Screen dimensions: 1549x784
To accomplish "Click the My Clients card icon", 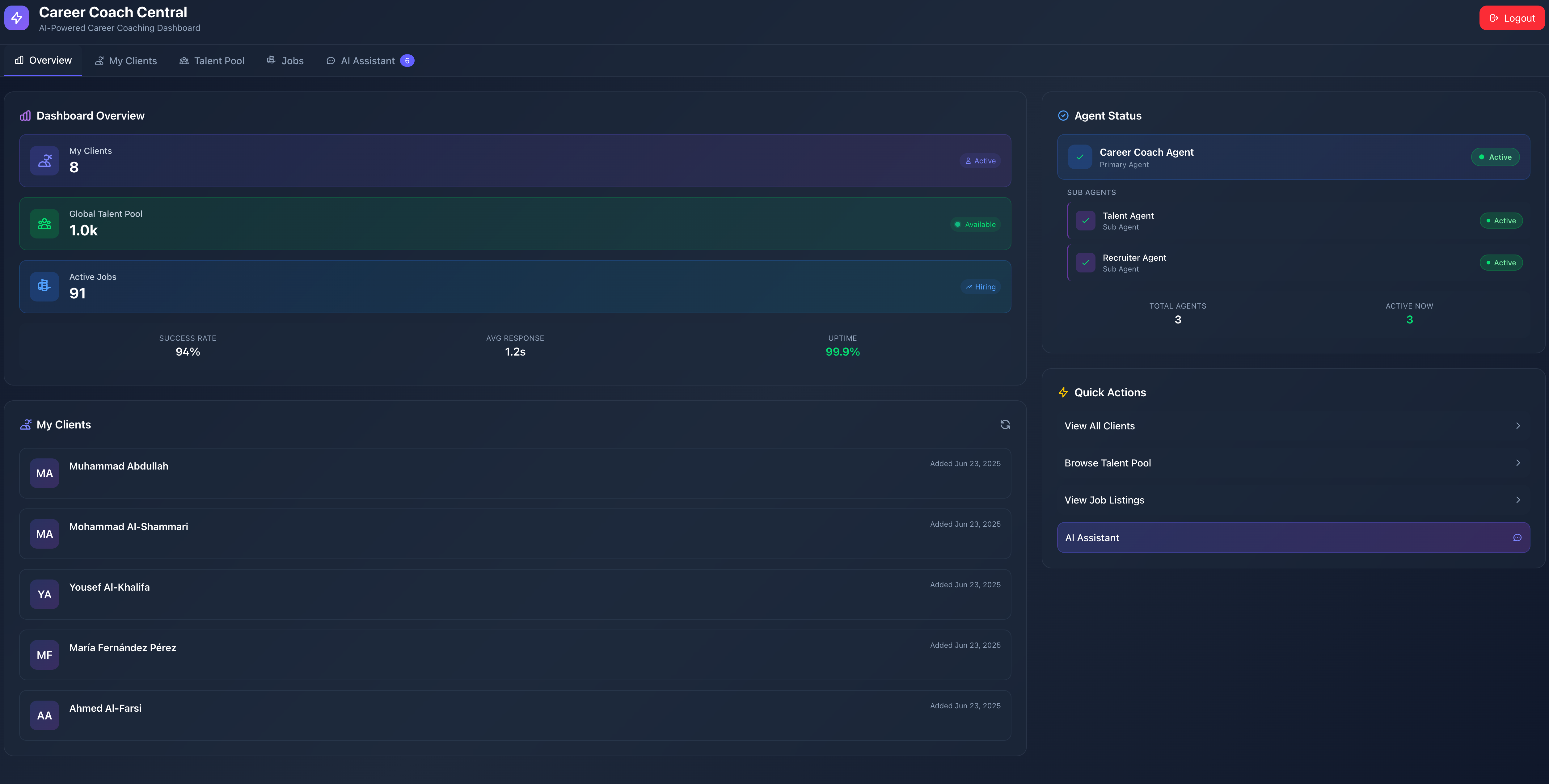I will click(x=44, y=161).
